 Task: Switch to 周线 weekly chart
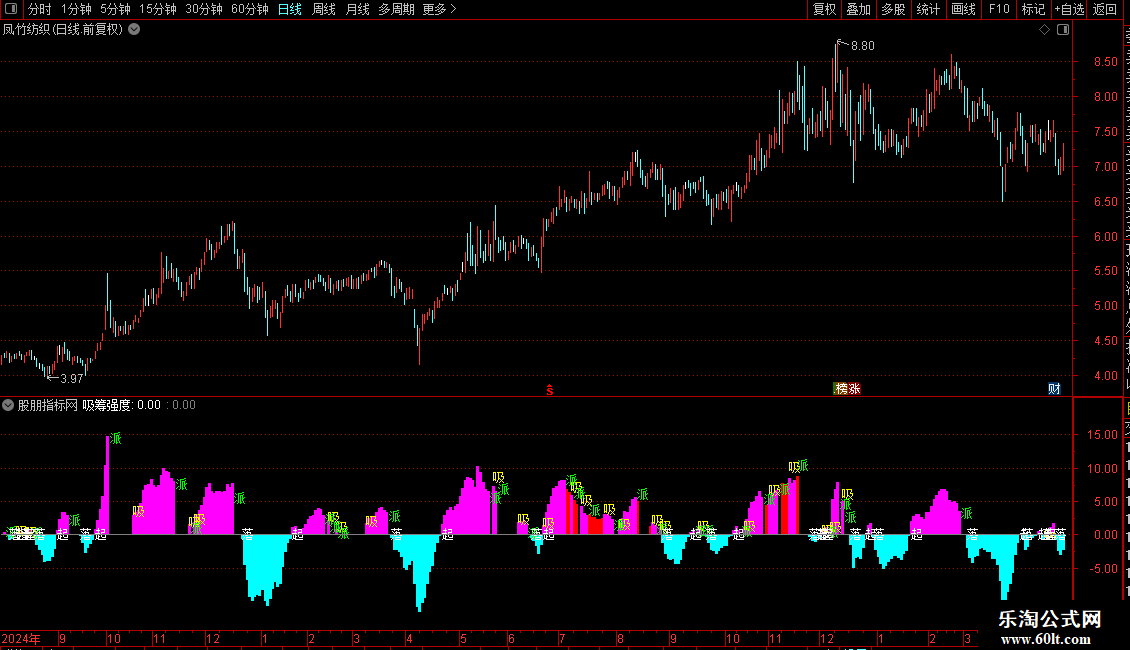[x=324, y=9]
